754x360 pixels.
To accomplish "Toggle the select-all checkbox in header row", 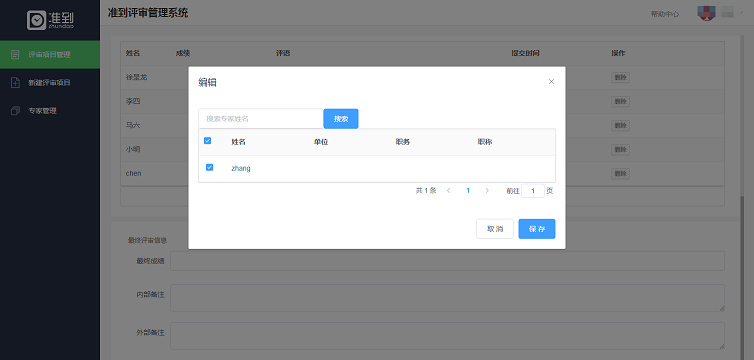I will click(208, 141).
